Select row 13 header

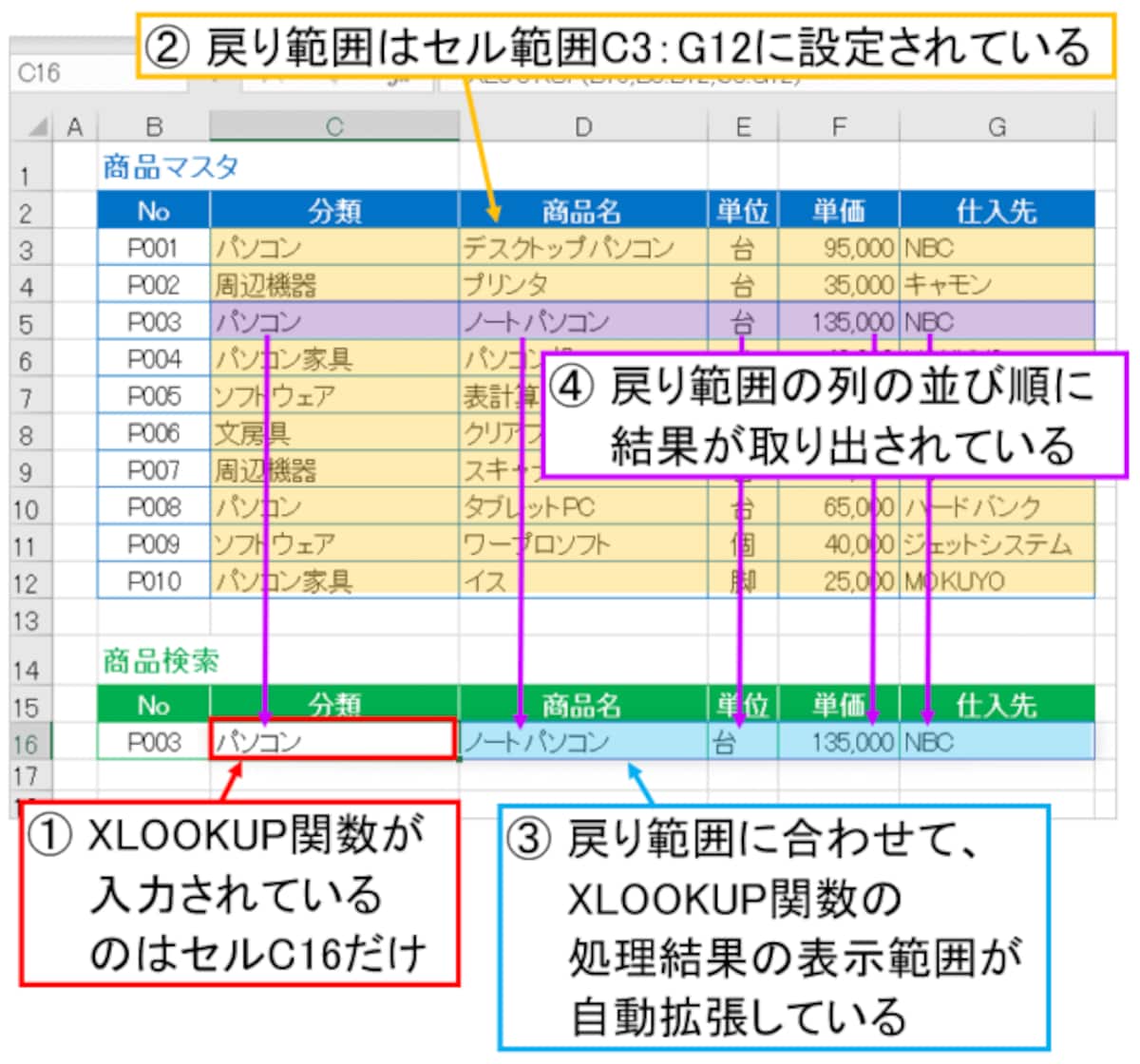[31, 618]
